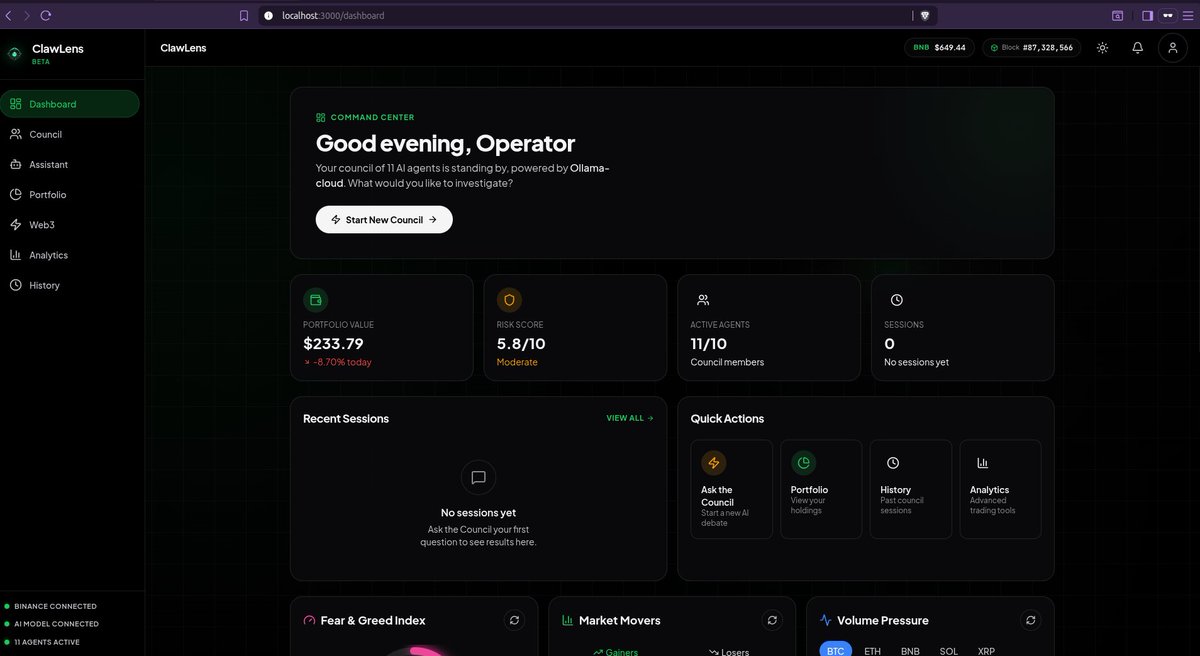Click the browser forward arrow
This screenshot has height=656, width=1200.
point(27,15)
